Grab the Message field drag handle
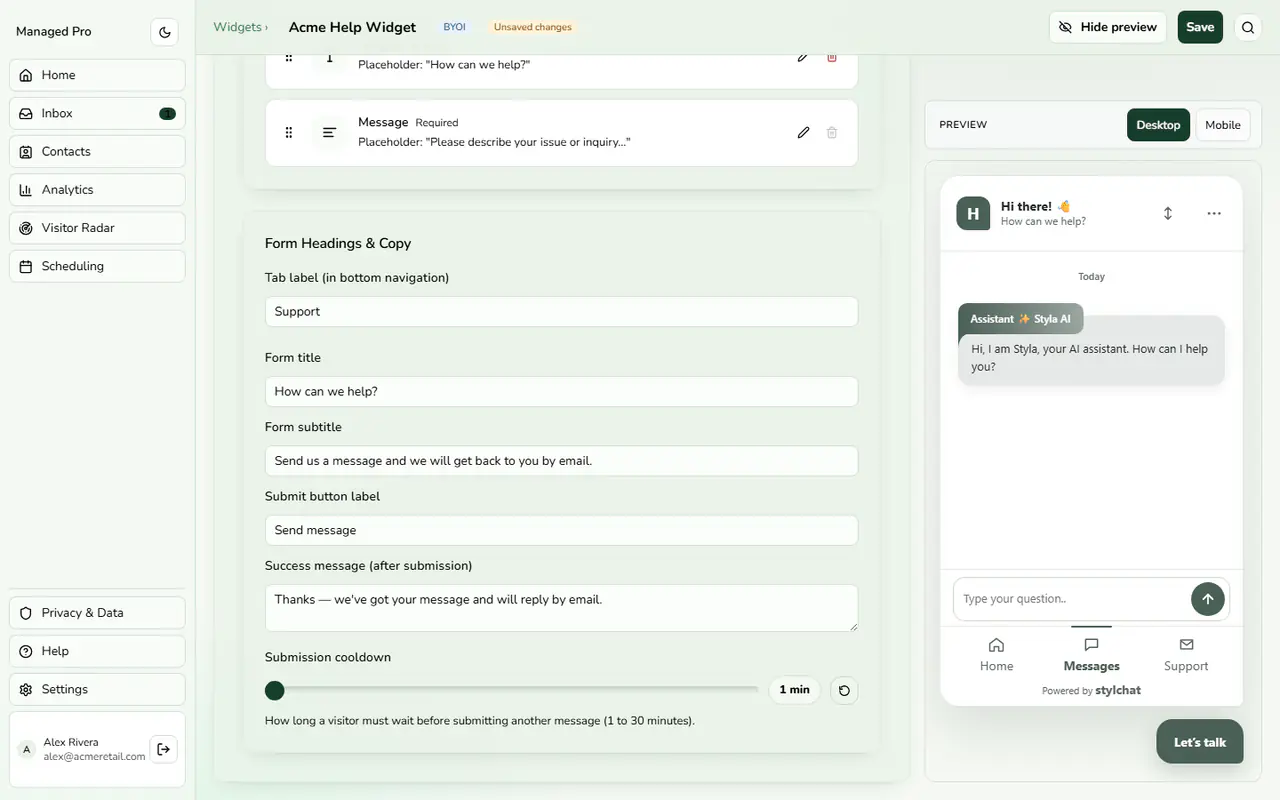This screenshot has width=1280, height=800. pyautogui.click(x=289, y=132)
